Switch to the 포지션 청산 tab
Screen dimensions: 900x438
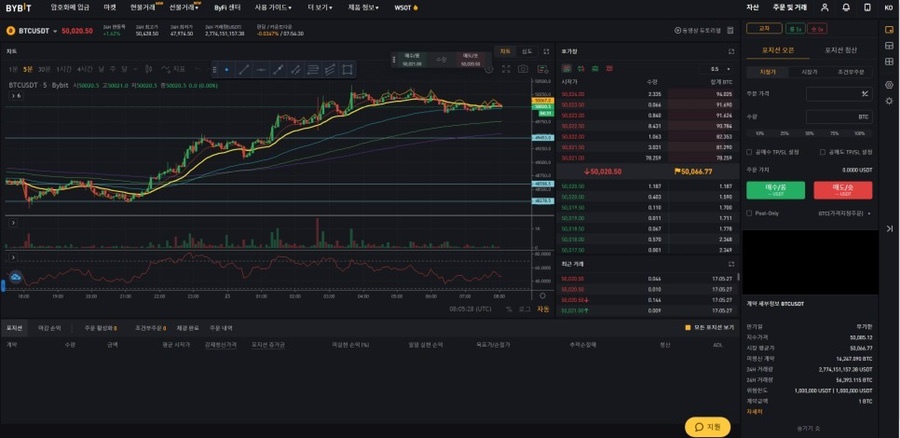(x=841, y=50)
